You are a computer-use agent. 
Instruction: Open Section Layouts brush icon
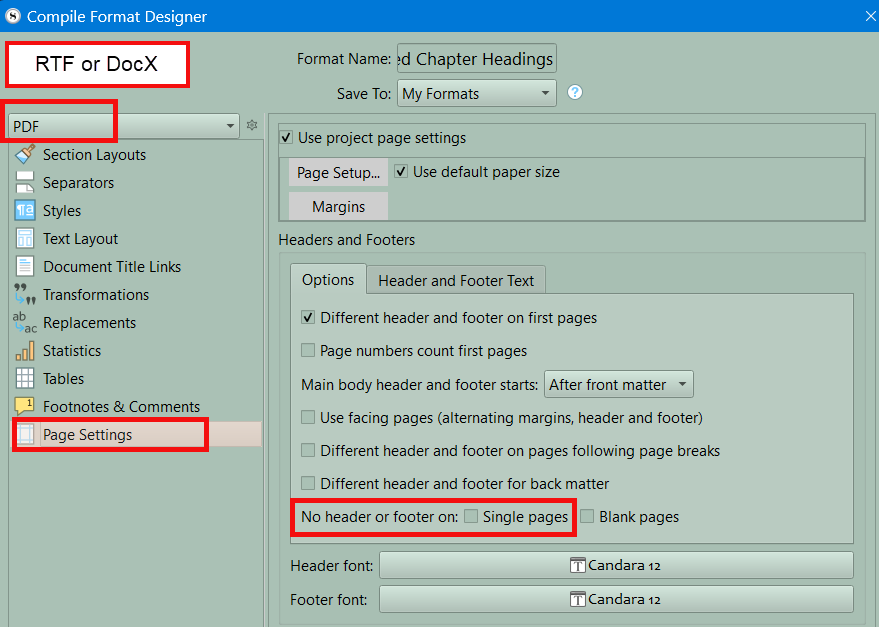pyautogui.click(x=25, y=155)
